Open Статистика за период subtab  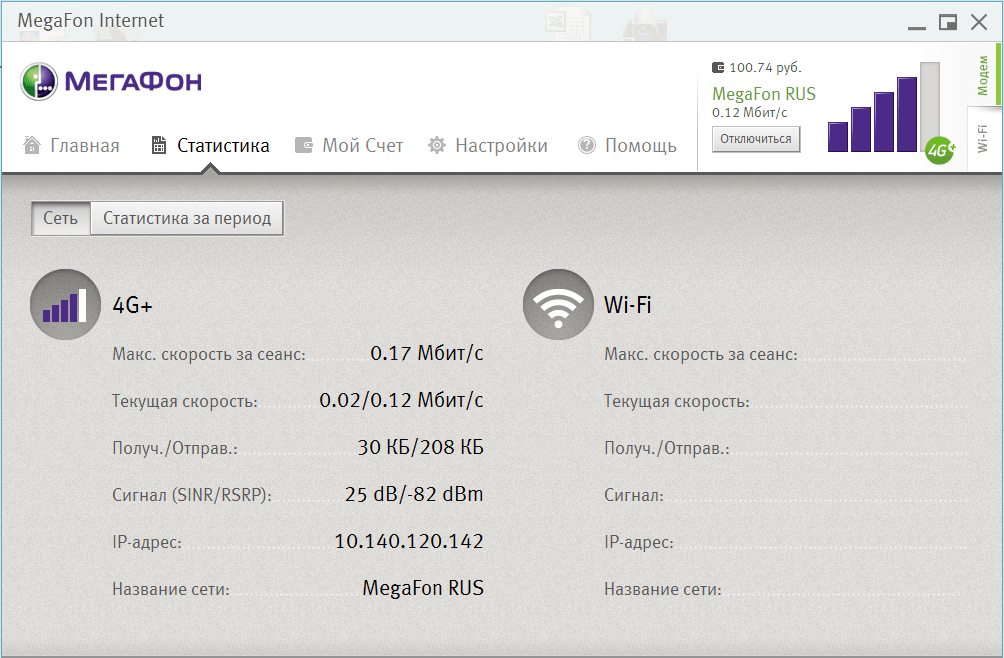point(187,218)
